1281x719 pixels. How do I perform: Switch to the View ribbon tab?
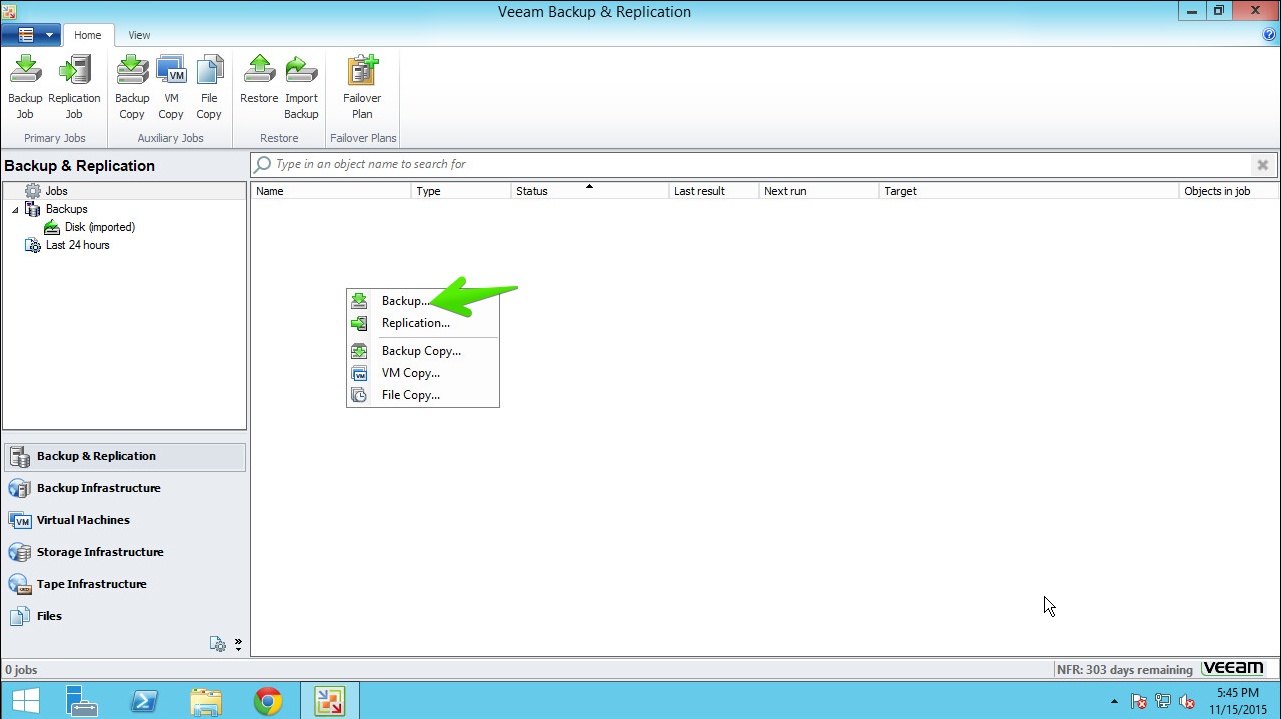139,35
